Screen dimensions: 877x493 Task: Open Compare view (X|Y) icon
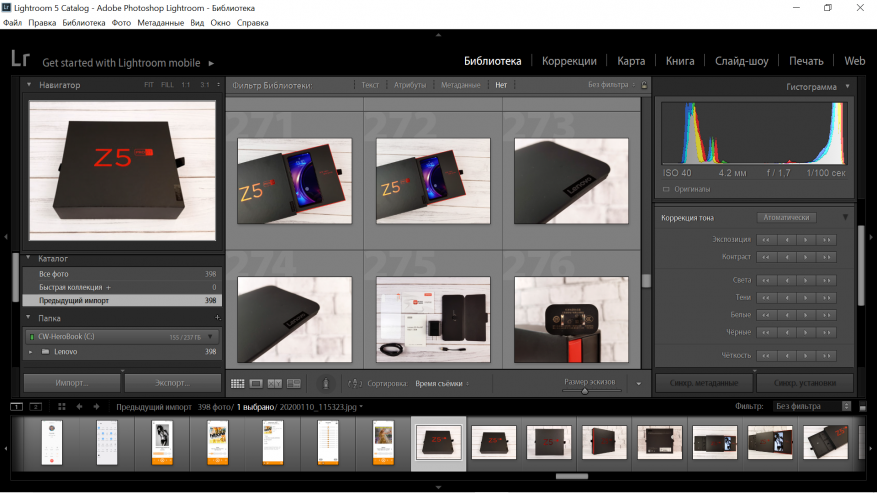click(x=274, y=383)
